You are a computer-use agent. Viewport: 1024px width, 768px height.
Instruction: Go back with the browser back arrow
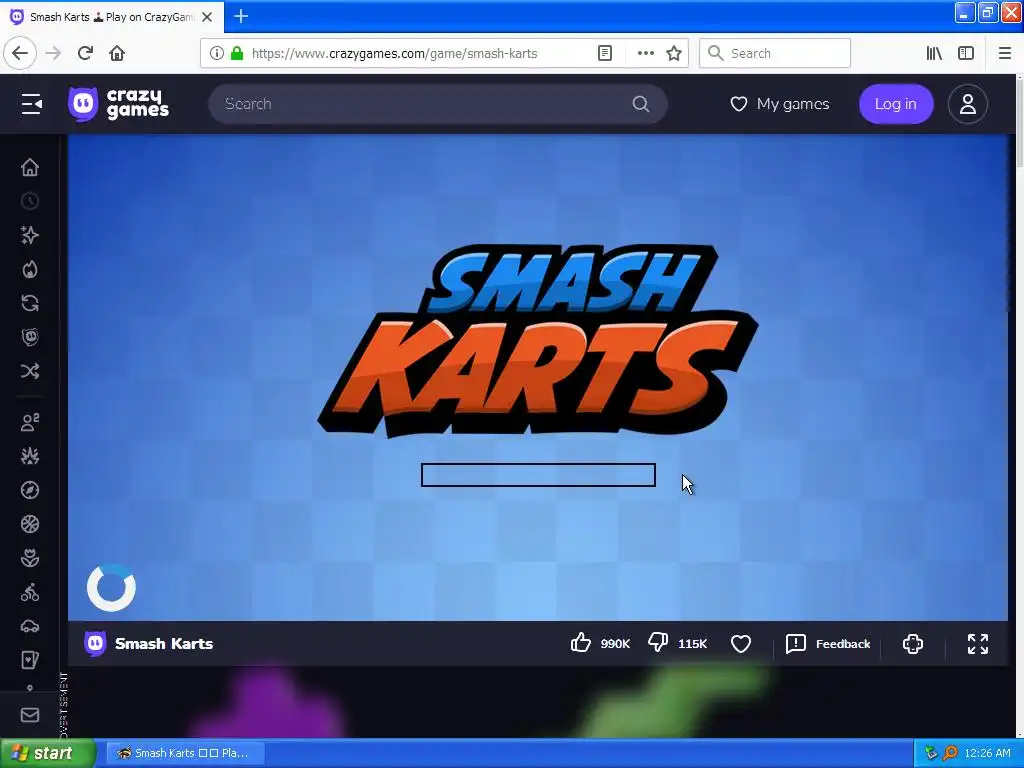tap(20, 53)
